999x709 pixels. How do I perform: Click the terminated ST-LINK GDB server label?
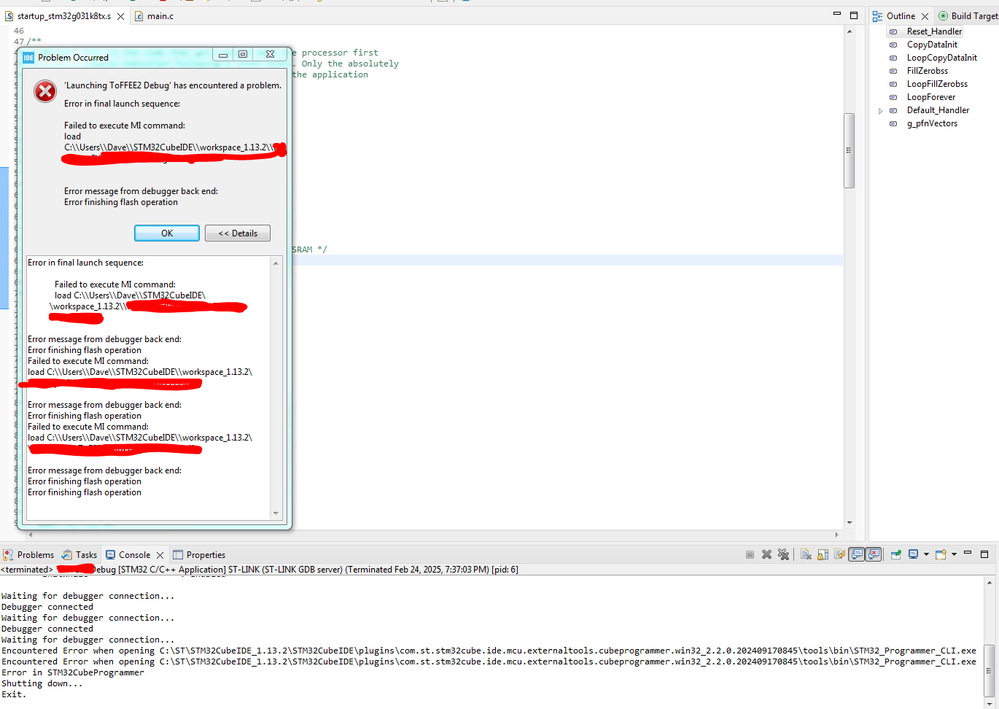pyautogui.click(x=259, y=569)
